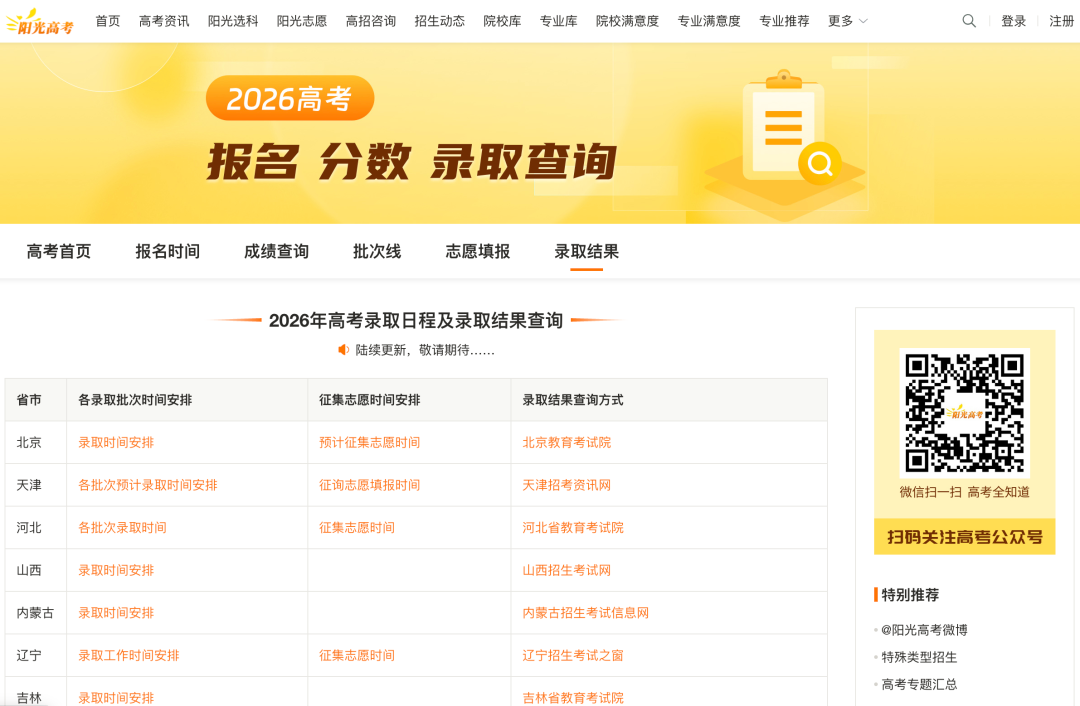Switch to 批次线 tab
The width and height of the screenshot is (1080, 706).
(x=377, y=251)
